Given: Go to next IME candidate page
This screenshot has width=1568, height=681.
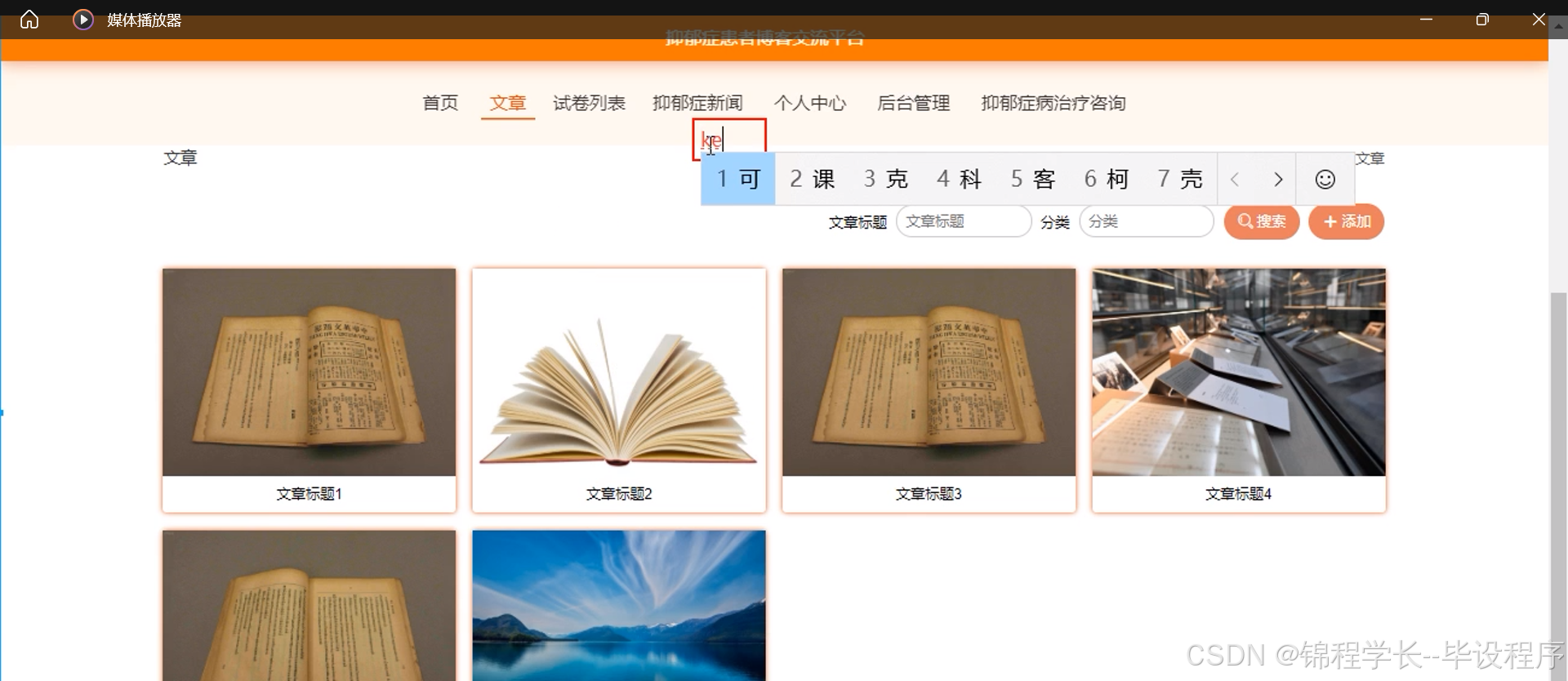Looking at the screenshot, I should click(x=1278, y=179).
